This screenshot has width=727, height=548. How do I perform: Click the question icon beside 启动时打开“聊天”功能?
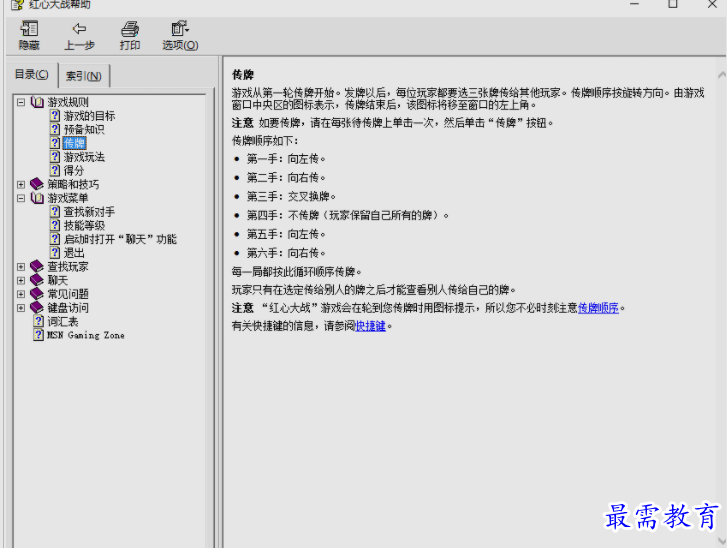(55, 239)
